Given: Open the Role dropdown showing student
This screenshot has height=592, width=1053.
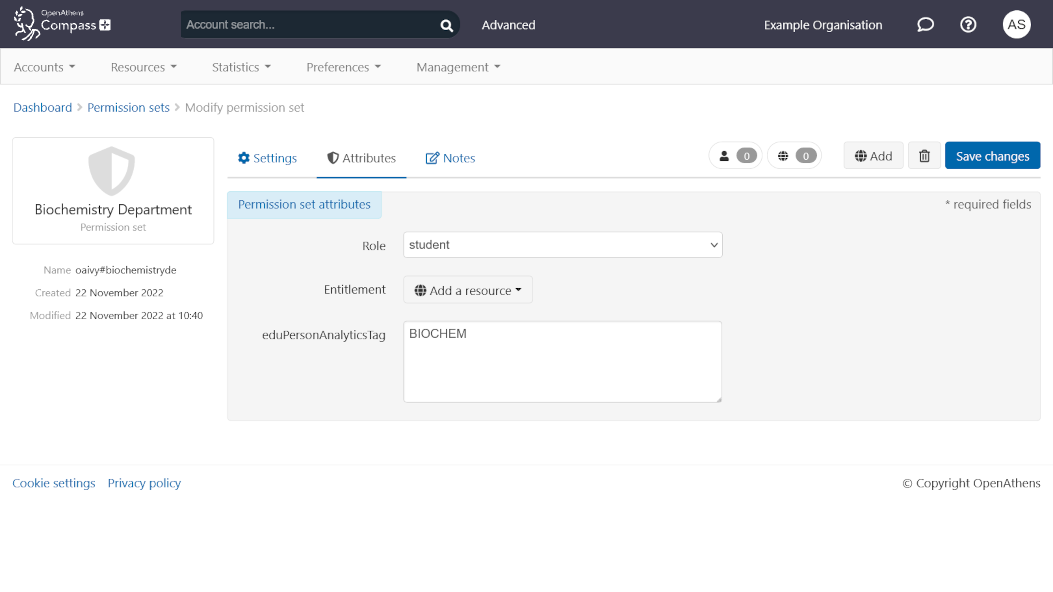Looking at the screenshot, I should [x=562, y=245].
